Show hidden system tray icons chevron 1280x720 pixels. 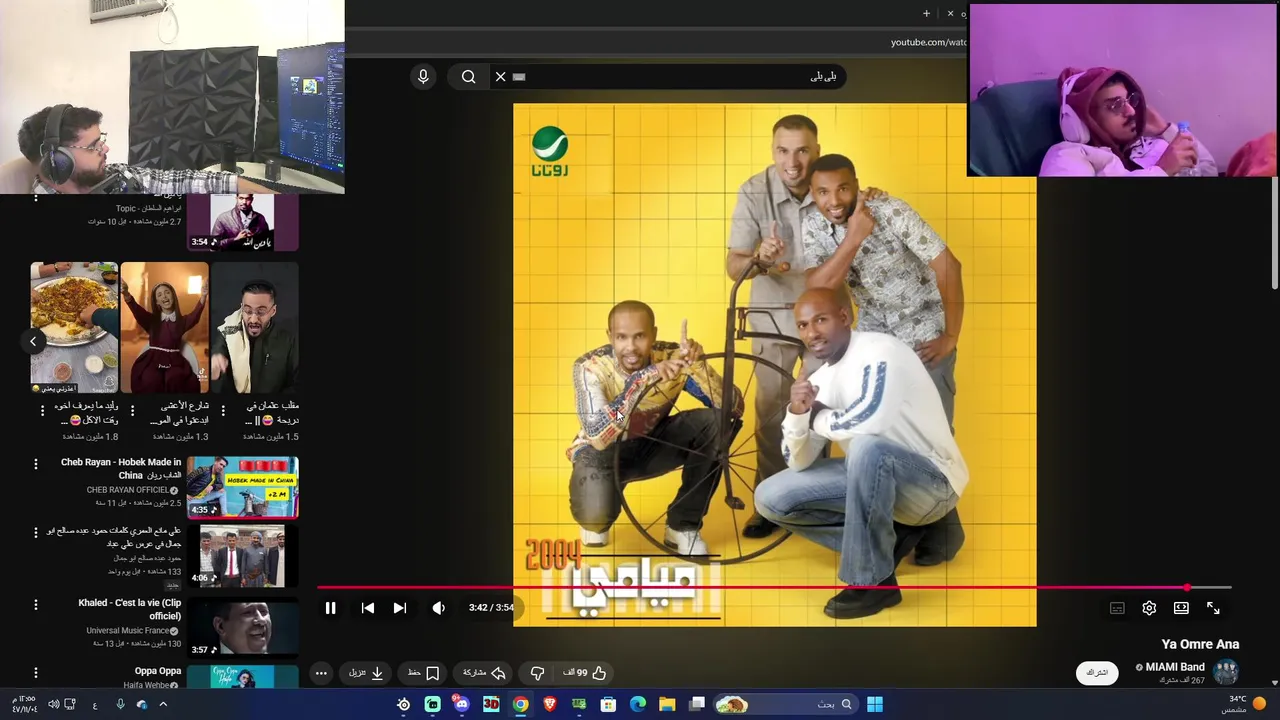tap(163, 704)
